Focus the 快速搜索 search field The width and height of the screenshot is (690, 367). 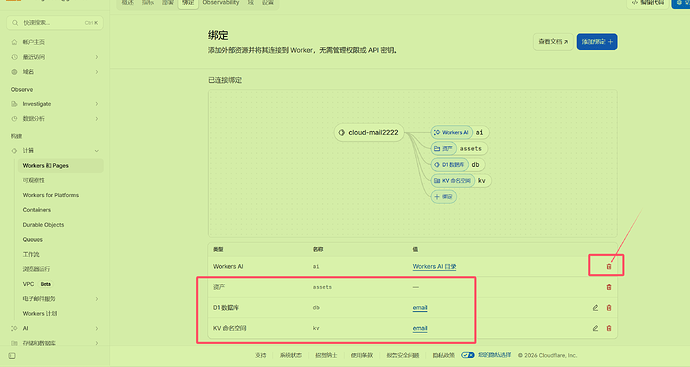coord(55,22)
